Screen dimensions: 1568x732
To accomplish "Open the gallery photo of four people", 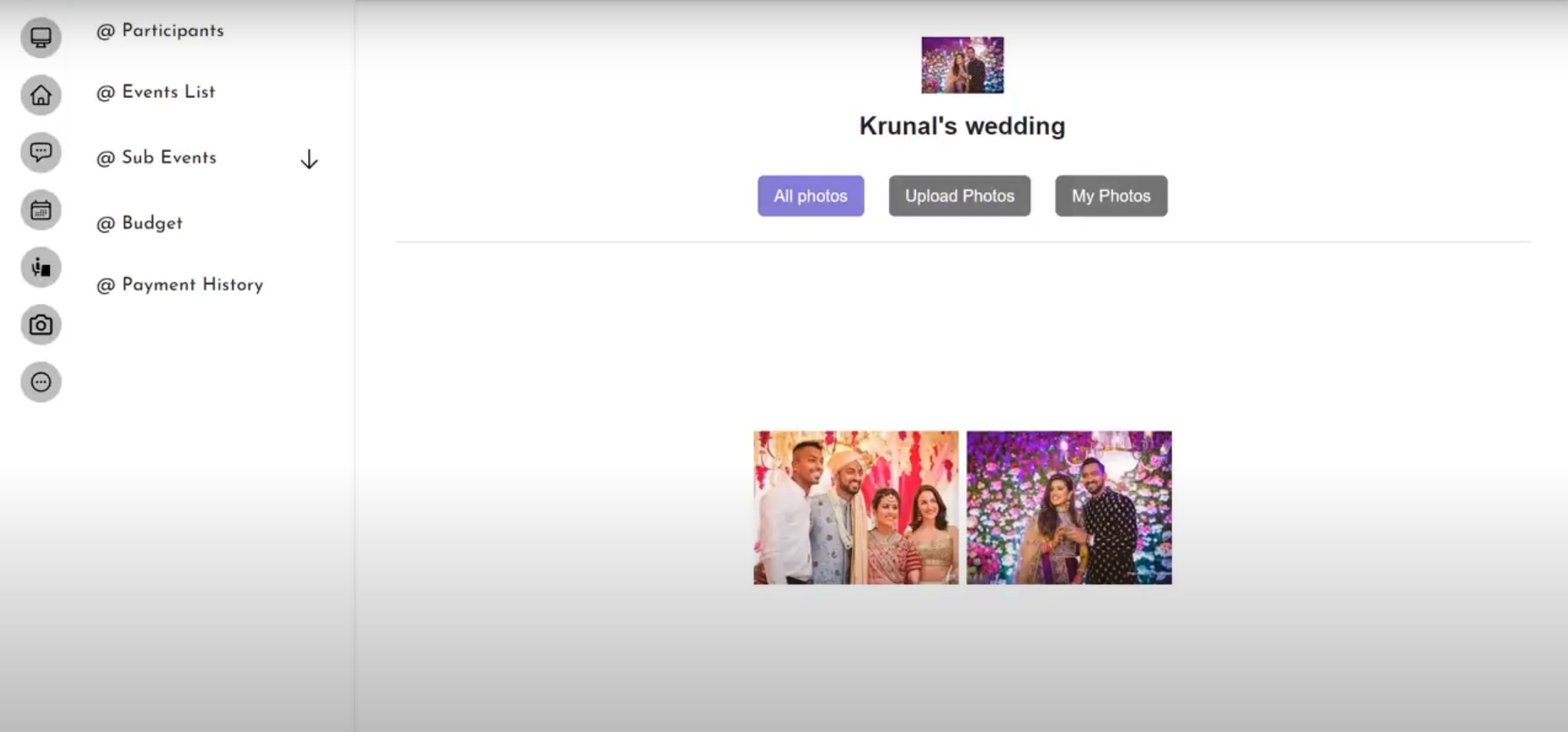I will (x=856, y=507).
